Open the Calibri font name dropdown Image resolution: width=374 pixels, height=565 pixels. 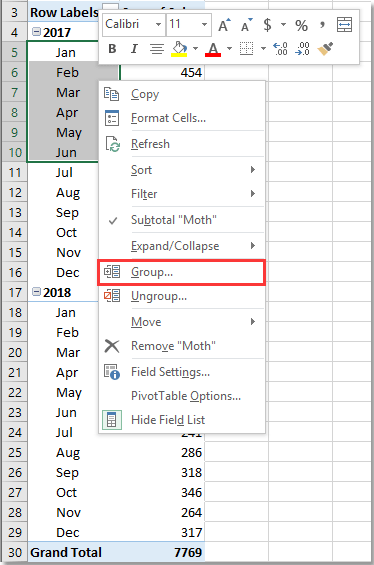coord(158,25)
